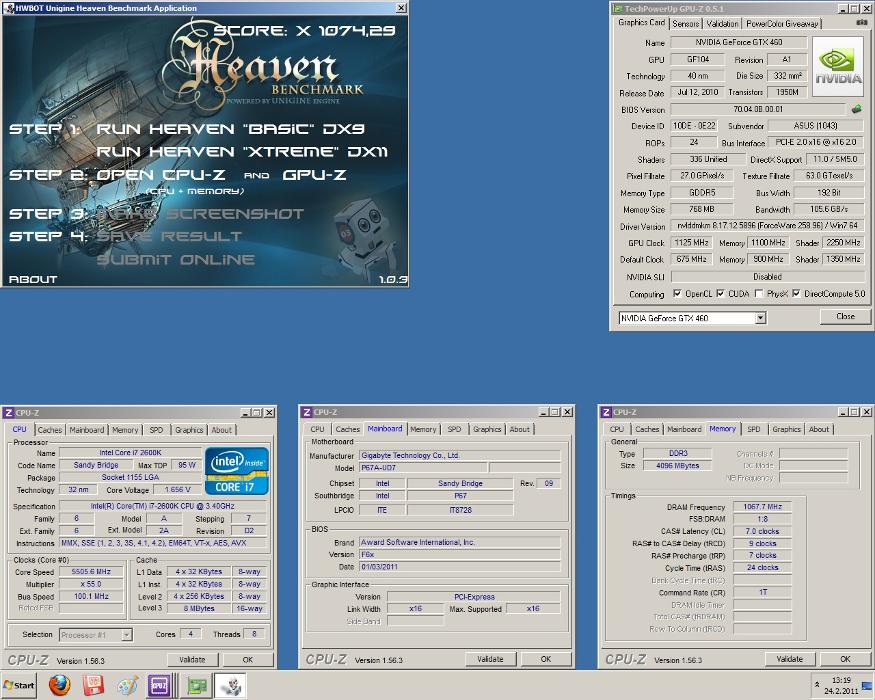875x700 pixels.
Task: Toggle the PhysX checkbox in GPU-Z
Action: click(x=758, y=293)
